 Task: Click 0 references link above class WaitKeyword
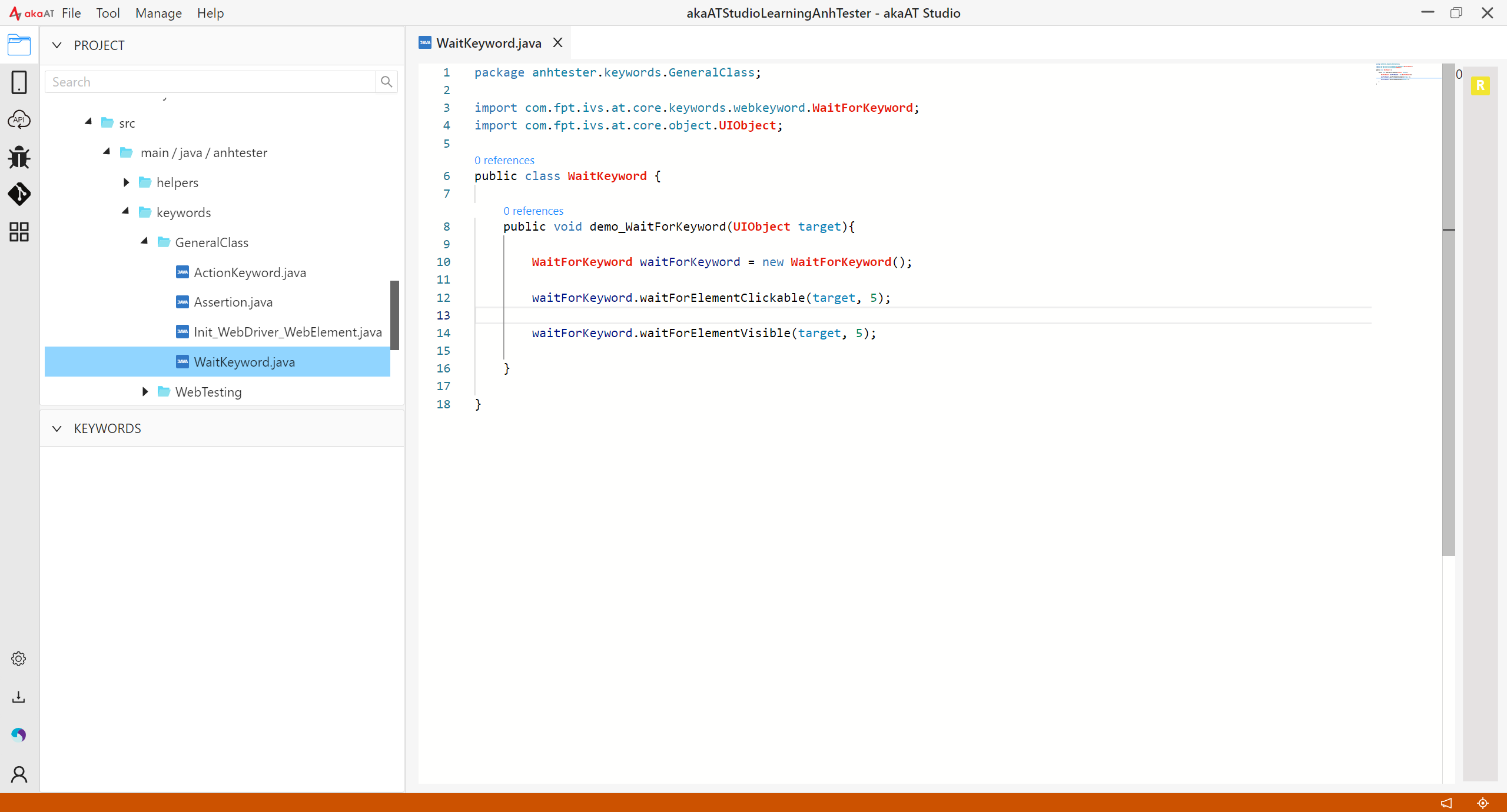[504, 160]
